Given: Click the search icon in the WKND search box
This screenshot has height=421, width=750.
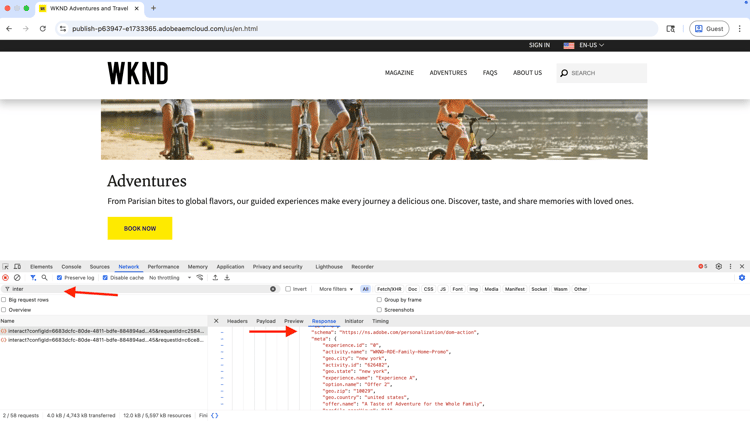Looking at the screenshot, I should click(x=564, y=73).
